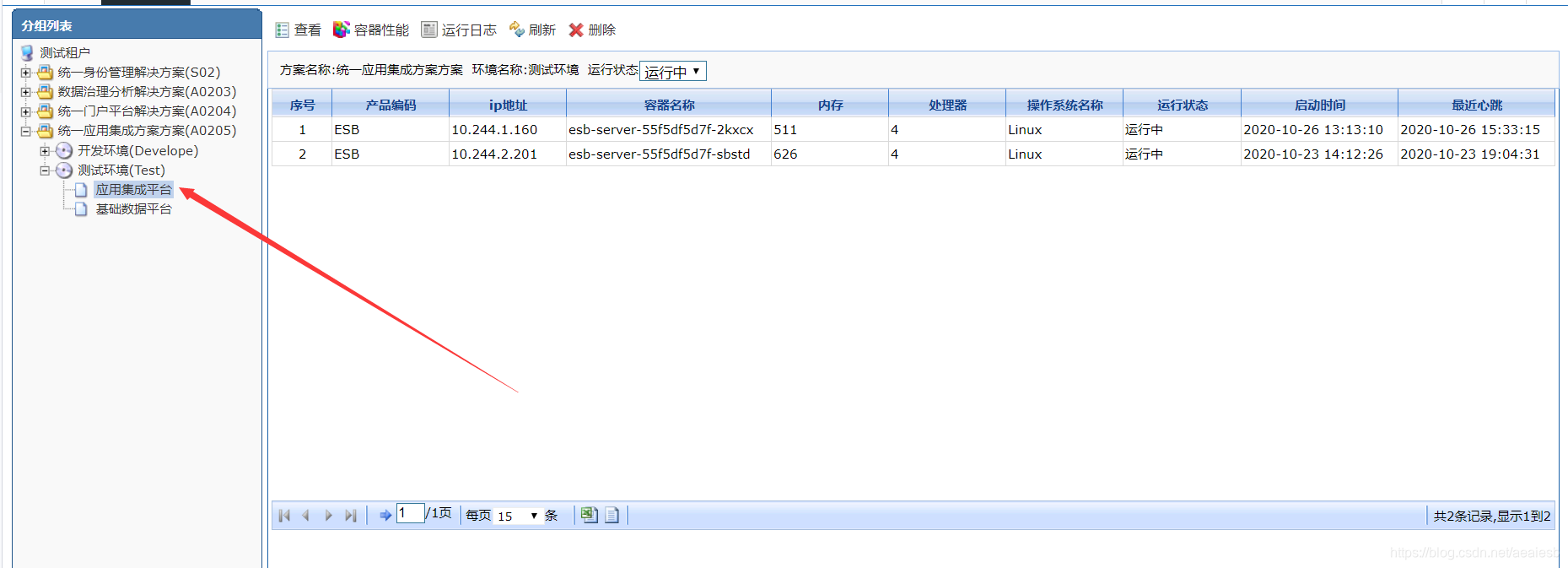Click folder icon of 数据治理分析解决方案(A0203)
Viewport: 1568px width, 568px height.
click(x=46, y=91)
